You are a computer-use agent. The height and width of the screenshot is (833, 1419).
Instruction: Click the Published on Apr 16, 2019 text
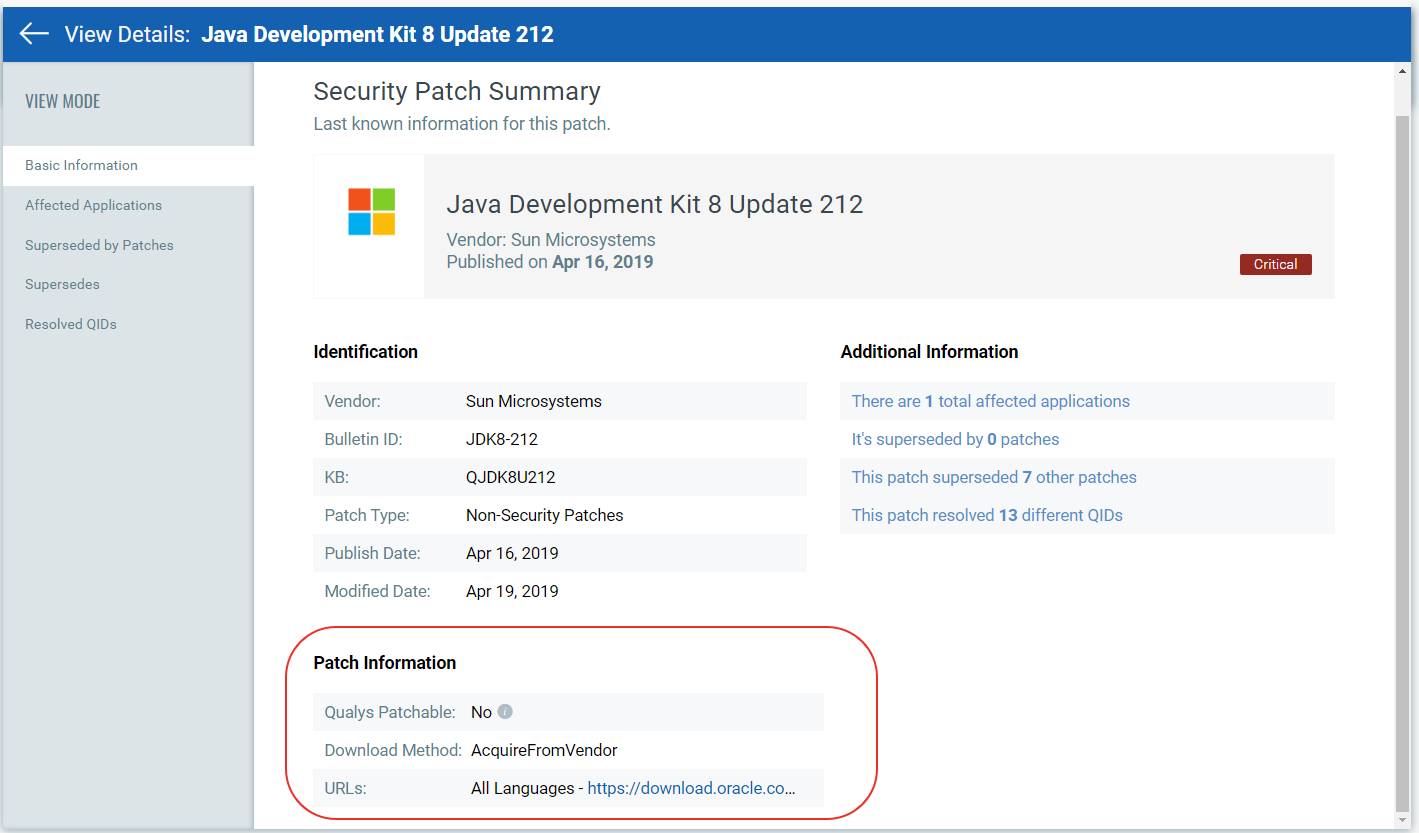[x=550, y=262]
